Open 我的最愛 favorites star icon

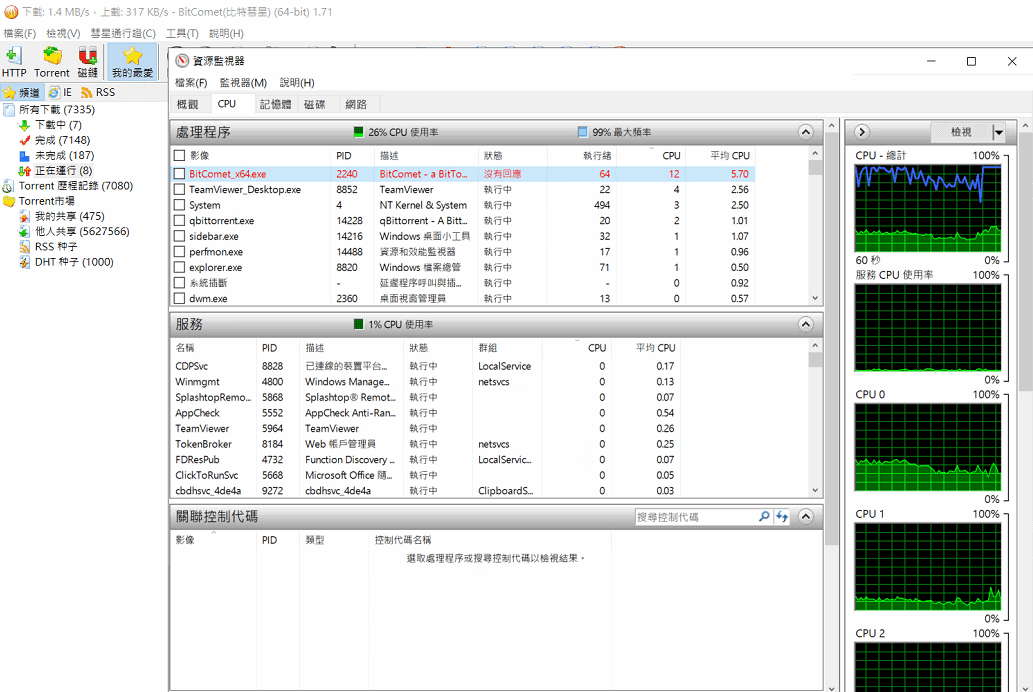point(132,61)
